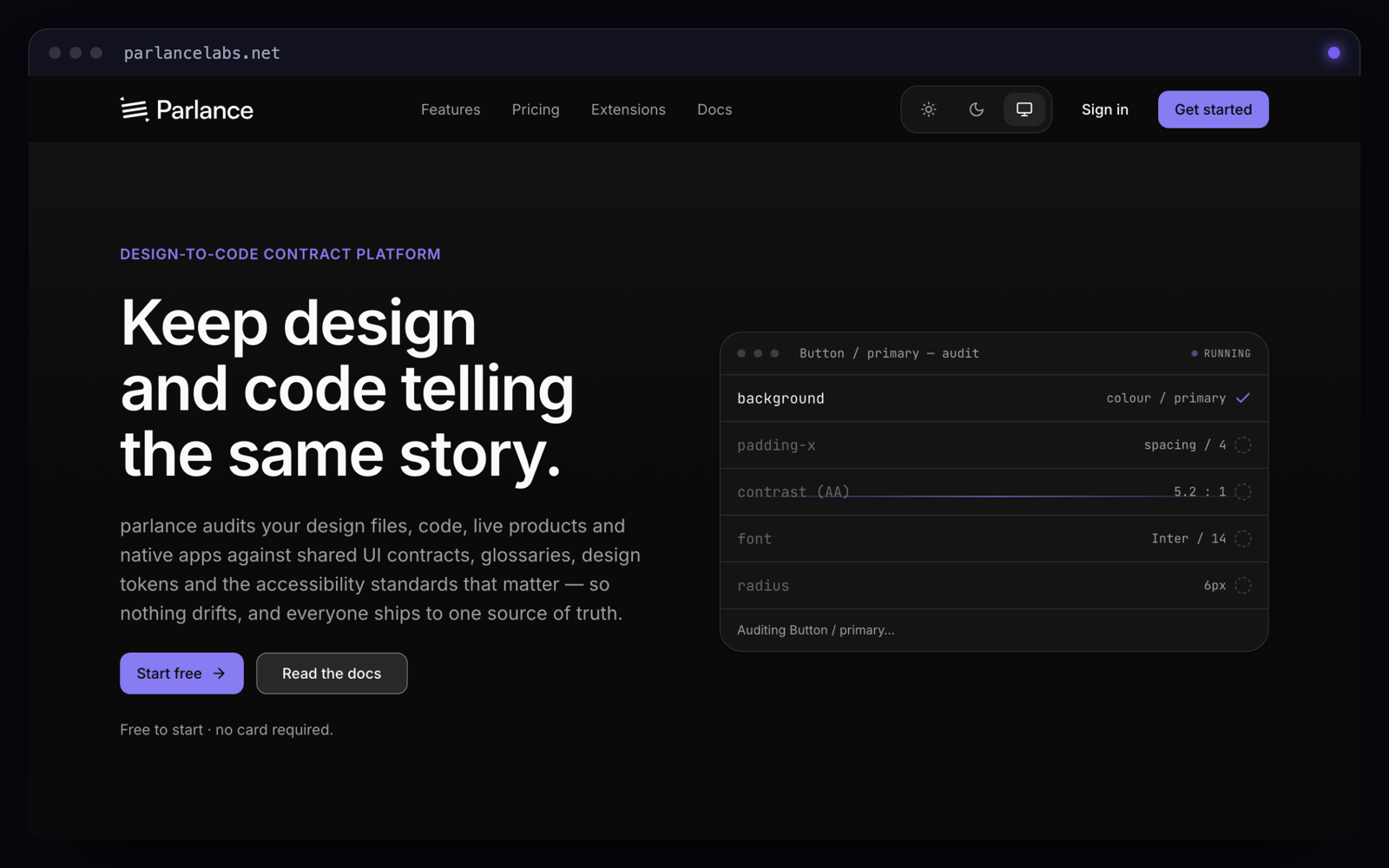Select system theme monitor icon
The image size is (1389, 868).
coord(1024,109)
